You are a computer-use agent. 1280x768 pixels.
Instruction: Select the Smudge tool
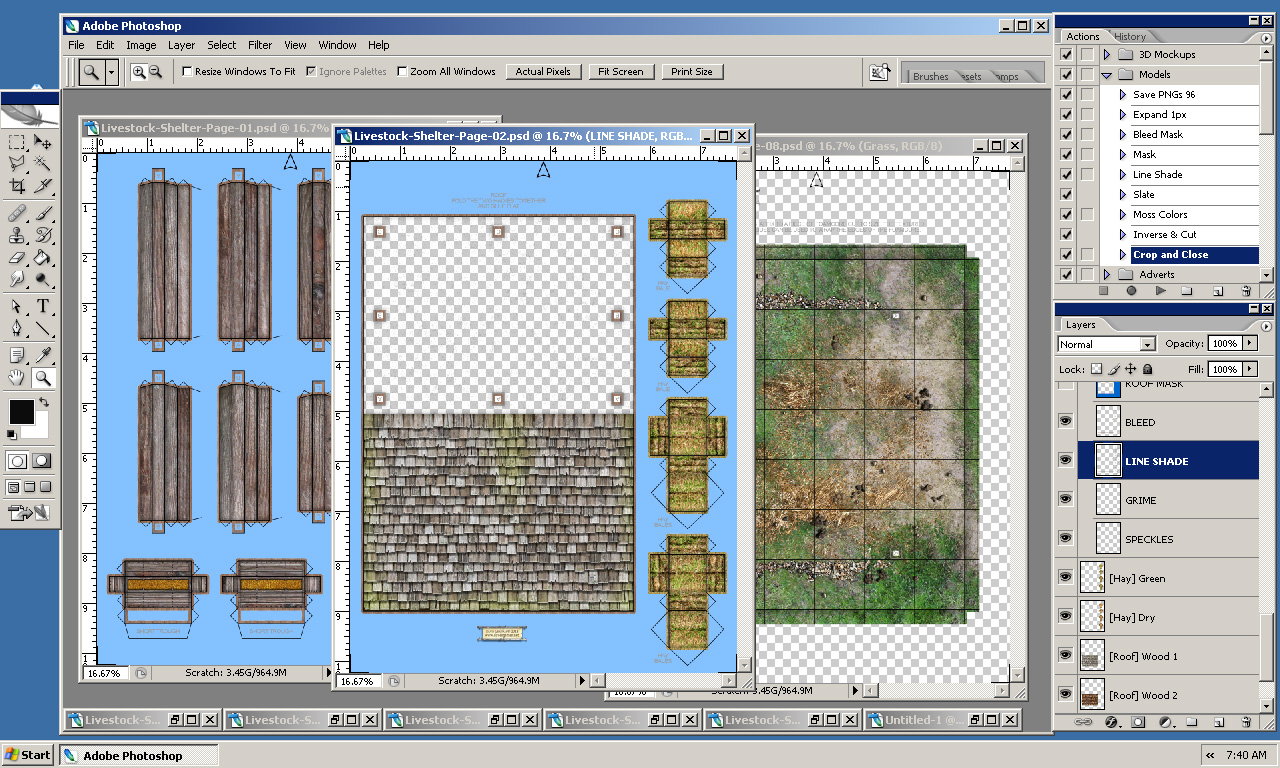(17, 279)
